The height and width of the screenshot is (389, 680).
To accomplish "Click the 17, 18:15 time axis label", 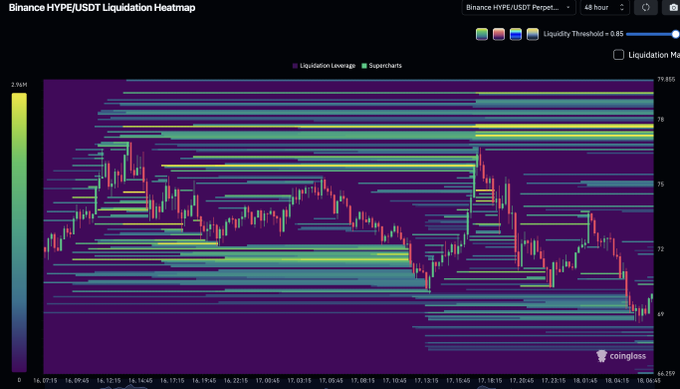I will click(490, 381).
